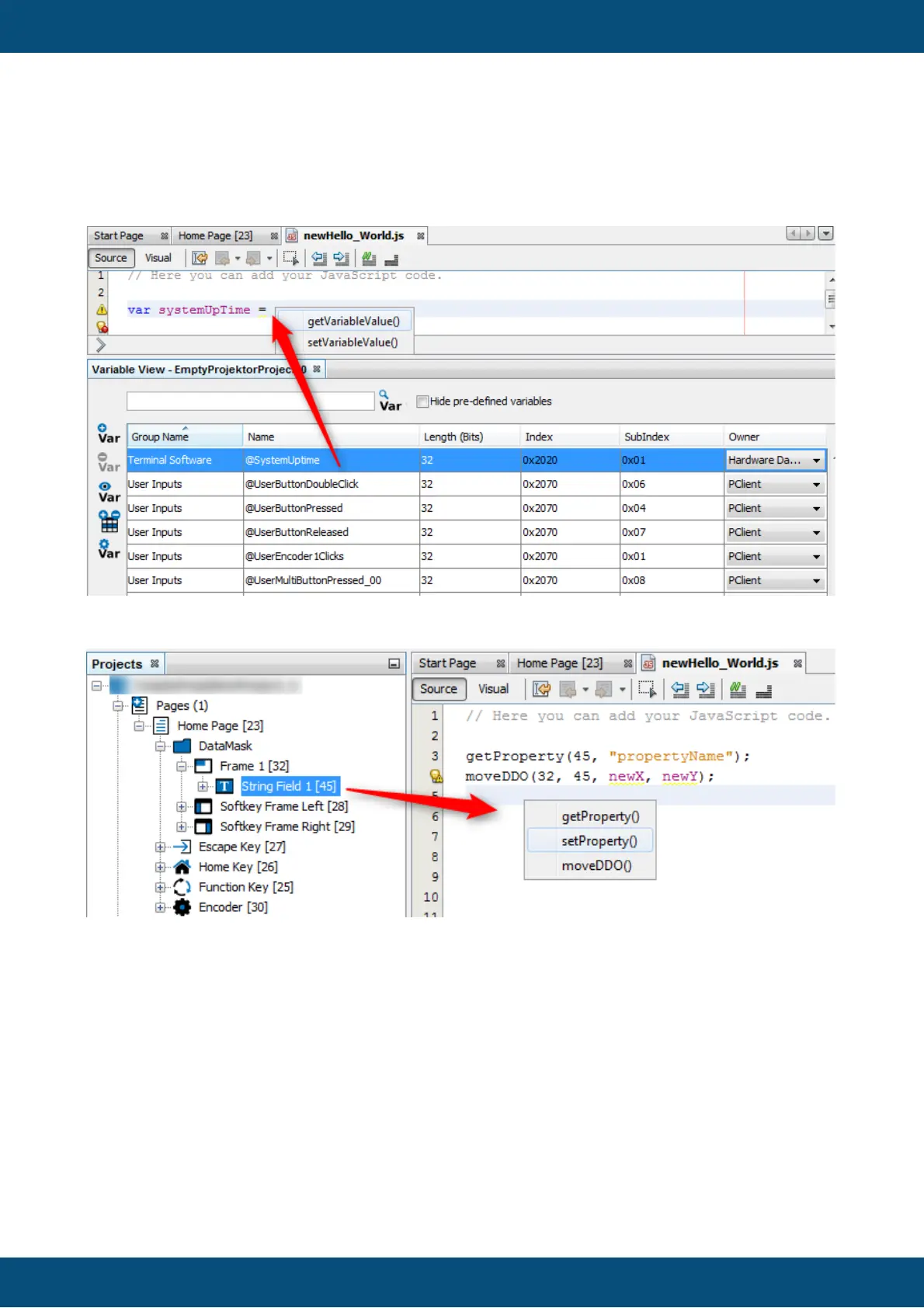Choose getVariableValue() from the popup
The height and width of the screenshot is (1308, 924).
353,321
